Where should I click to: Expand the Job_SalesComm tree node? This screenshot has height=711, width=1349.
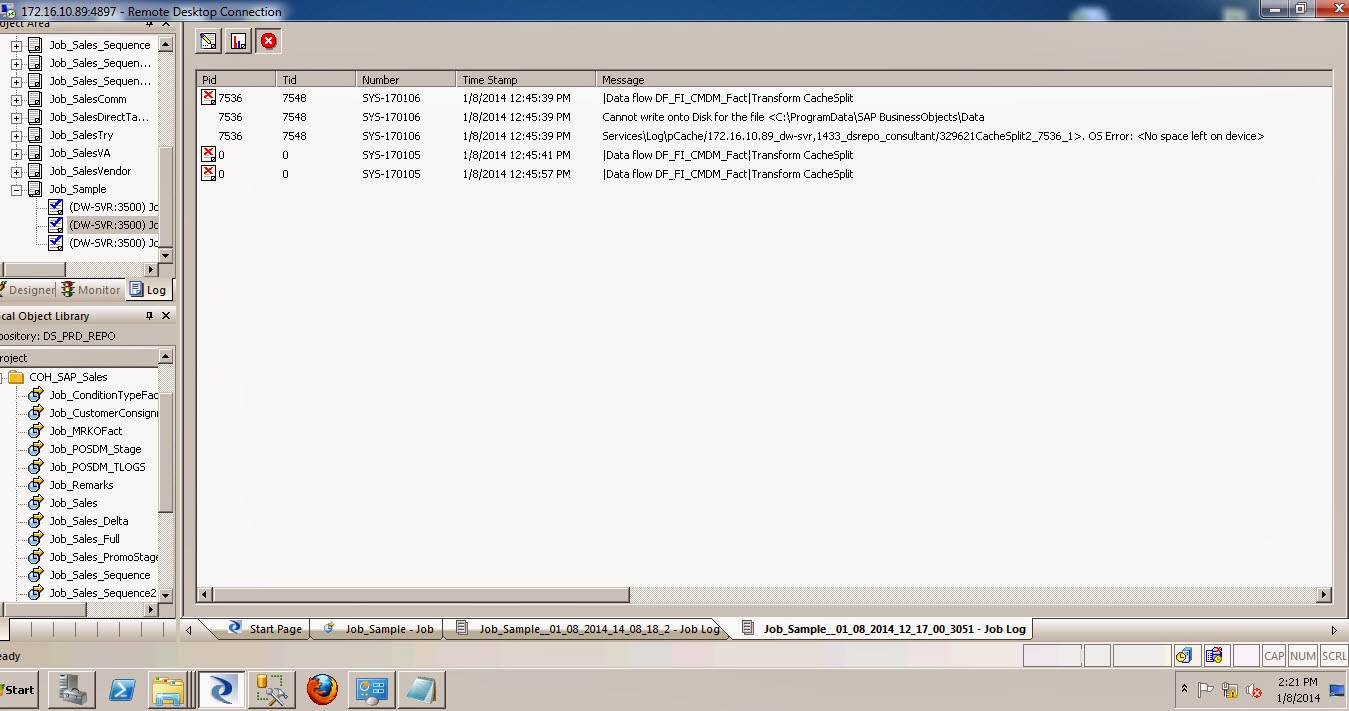tap(17, 99)
